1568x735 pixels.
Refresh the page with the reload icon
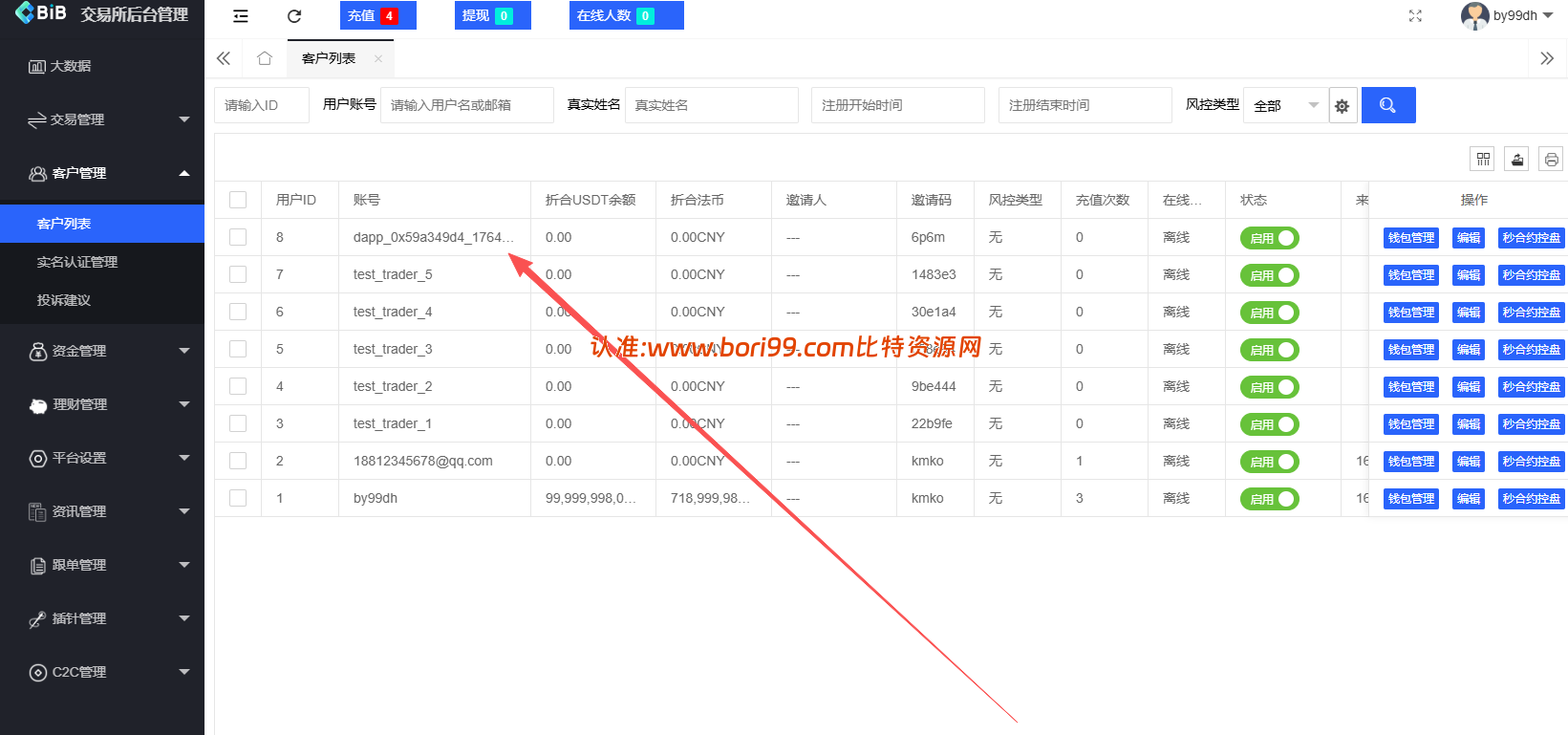[294, 16]
